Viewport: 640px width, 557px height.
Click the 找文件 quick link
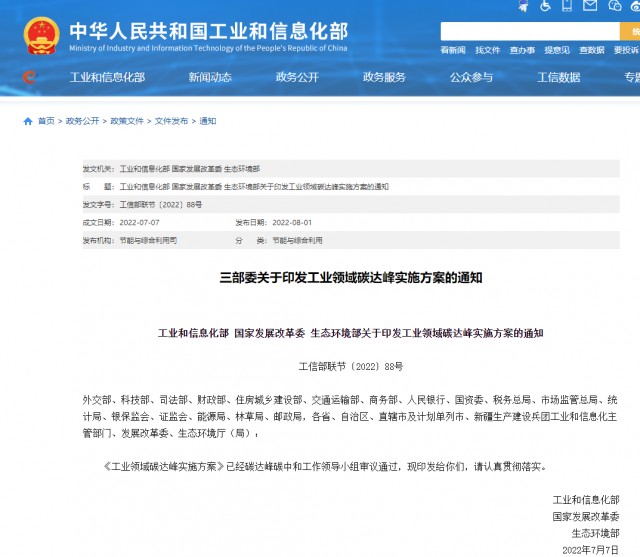487,50
